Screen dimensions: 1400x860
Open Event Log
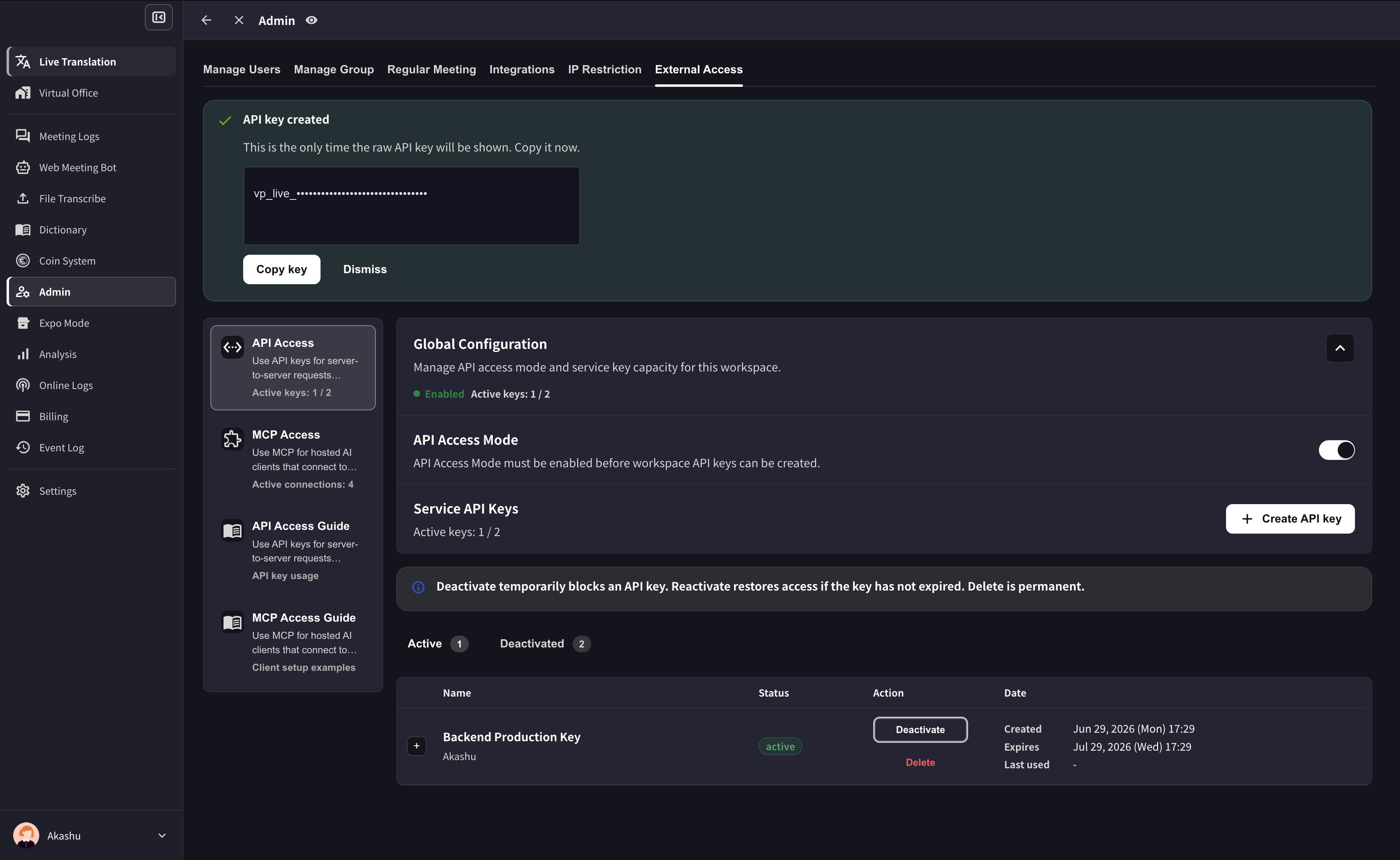point(91,448)
